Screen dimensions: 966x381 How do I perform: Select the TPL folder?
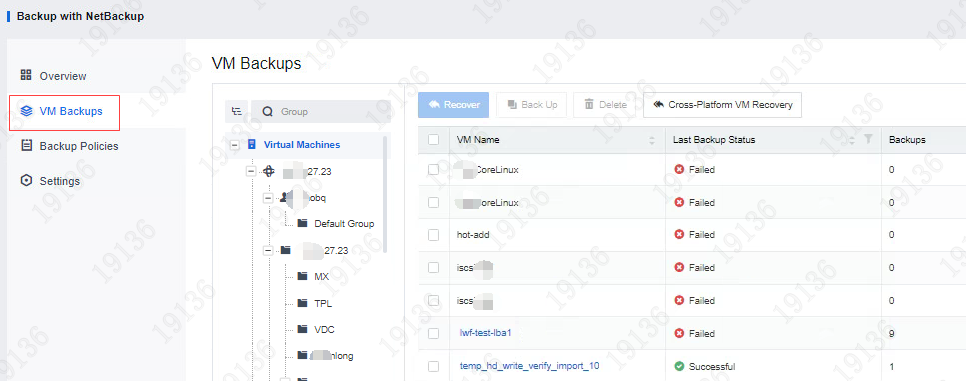(x=323, y=303)
